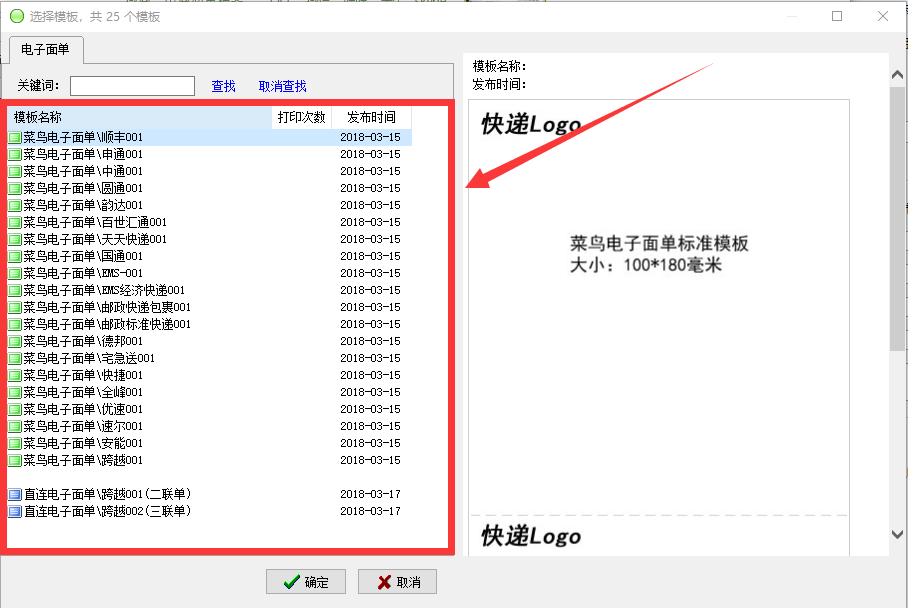Select template name 菜鸟电子面单\圆通001
This screenshot has width=908, height=608.
pos(83,188)
